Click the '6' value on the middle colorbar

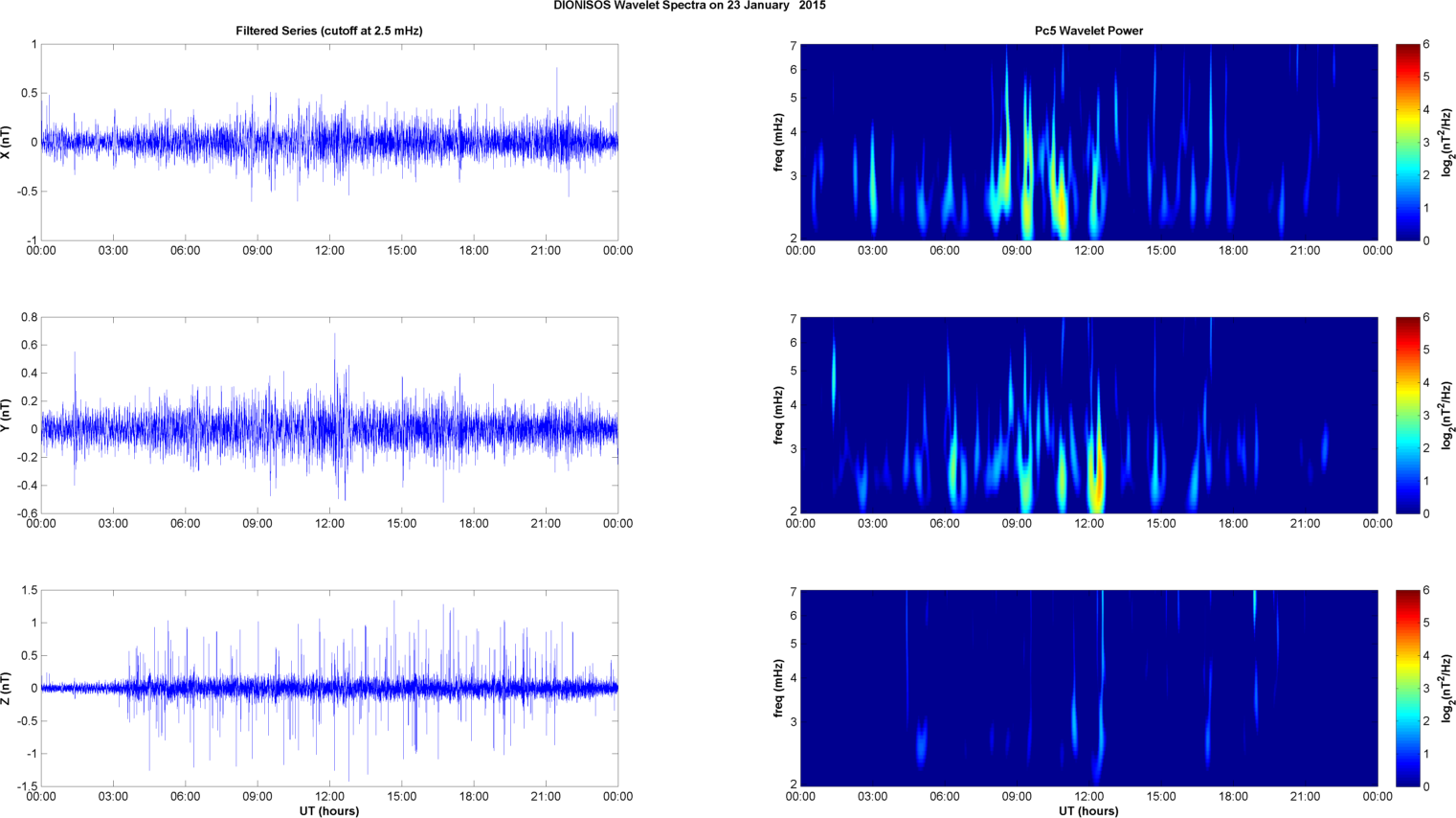tap(1426, 317)
